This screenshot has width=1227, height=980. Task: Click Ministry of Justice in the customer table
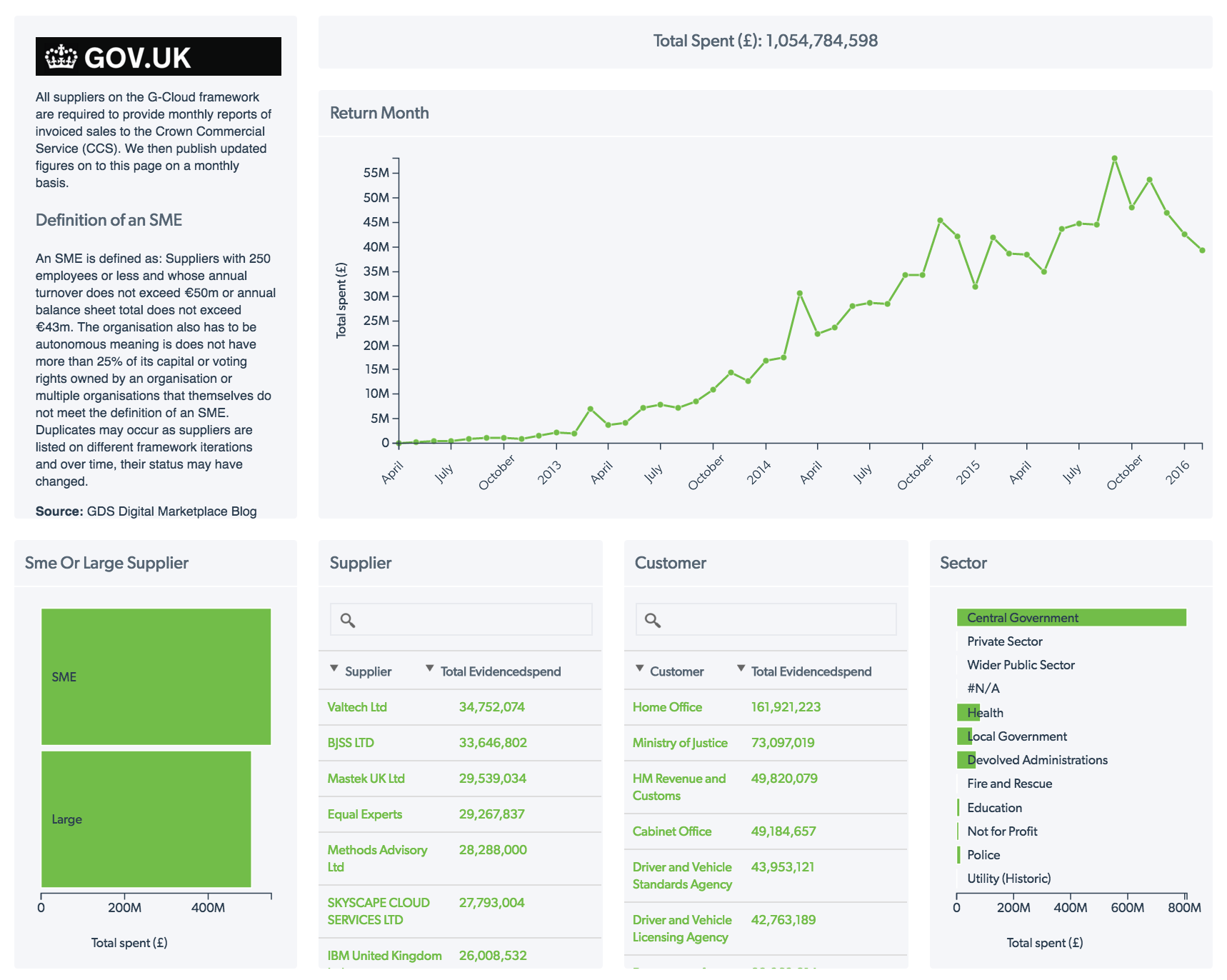pyautogui.click(x=679, y=742)
